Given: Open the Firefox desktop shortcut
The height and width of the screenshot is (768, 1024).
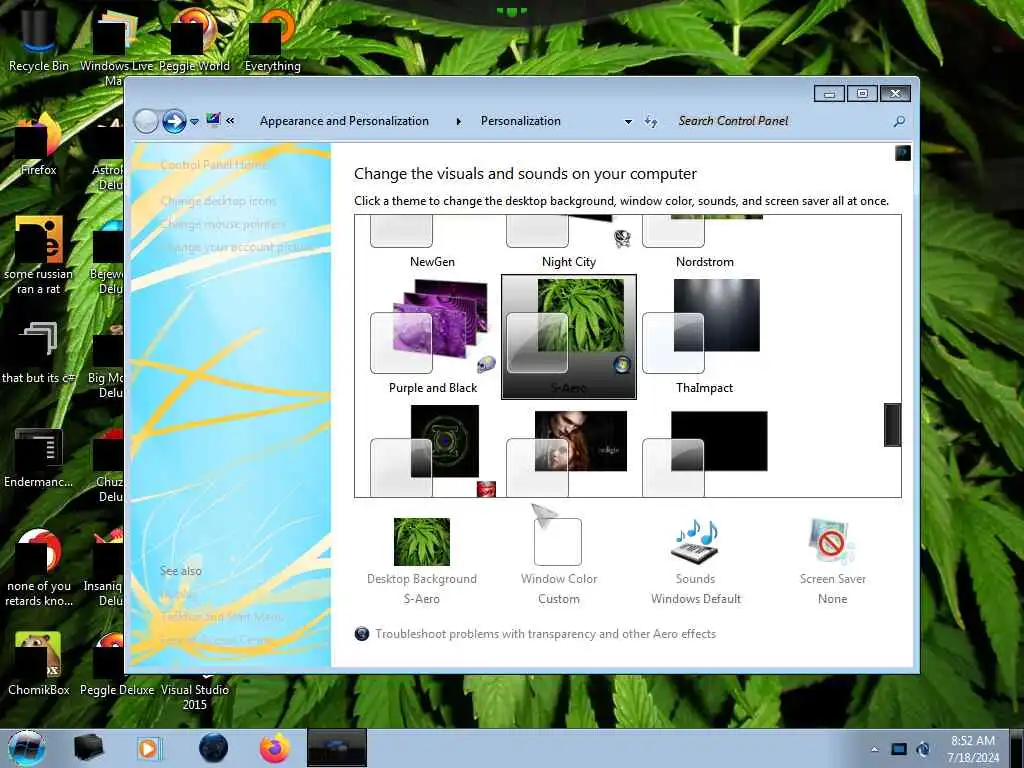Looking at the screenshot, I should point(39,144).
